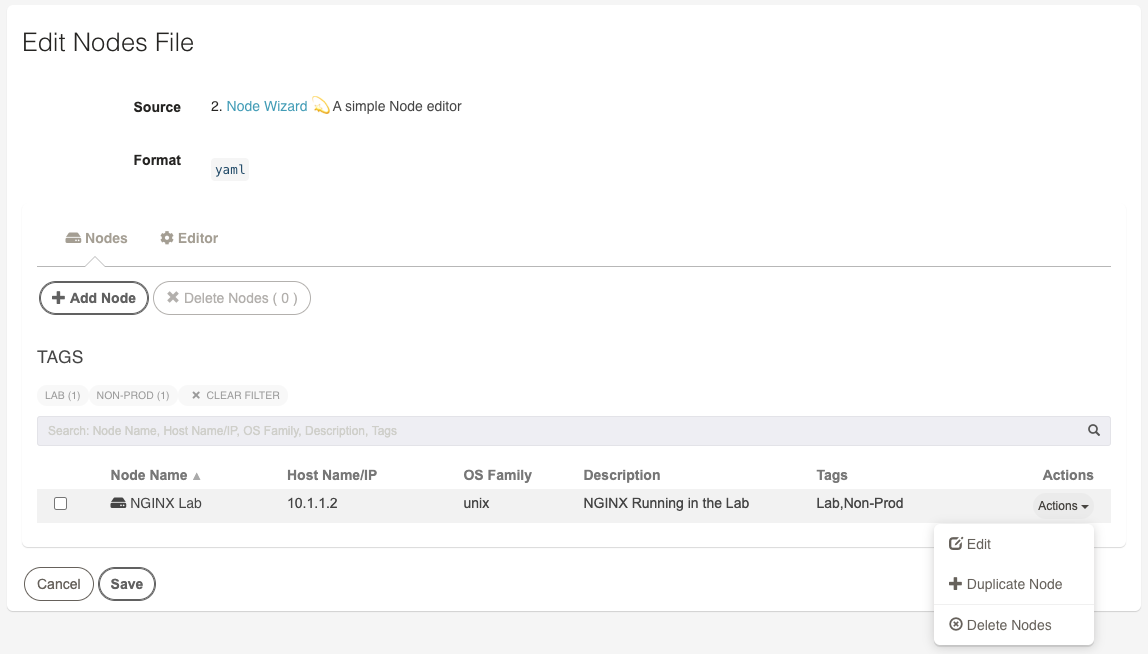The height and width of the screenshot is (654, 1148).
Task: Click the circled X Delete Nodes icon
Action: (x=955, y=624)
